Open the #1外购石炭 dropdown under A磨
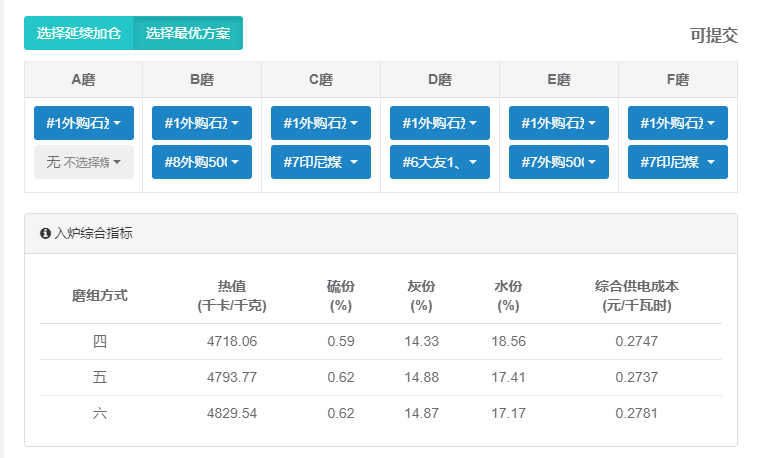This screenshot has width=758, height=458. [x=84, y=123]
